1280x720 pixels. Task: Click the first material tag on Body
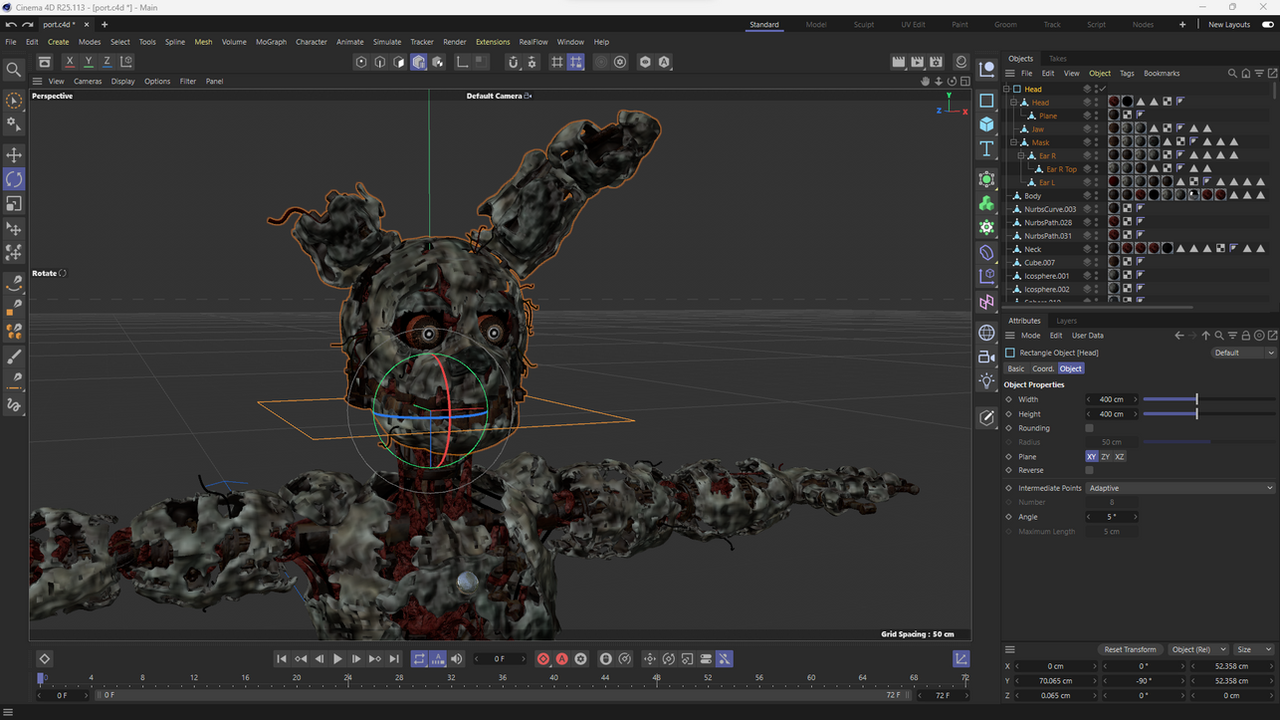click(x=1113, y=196)
